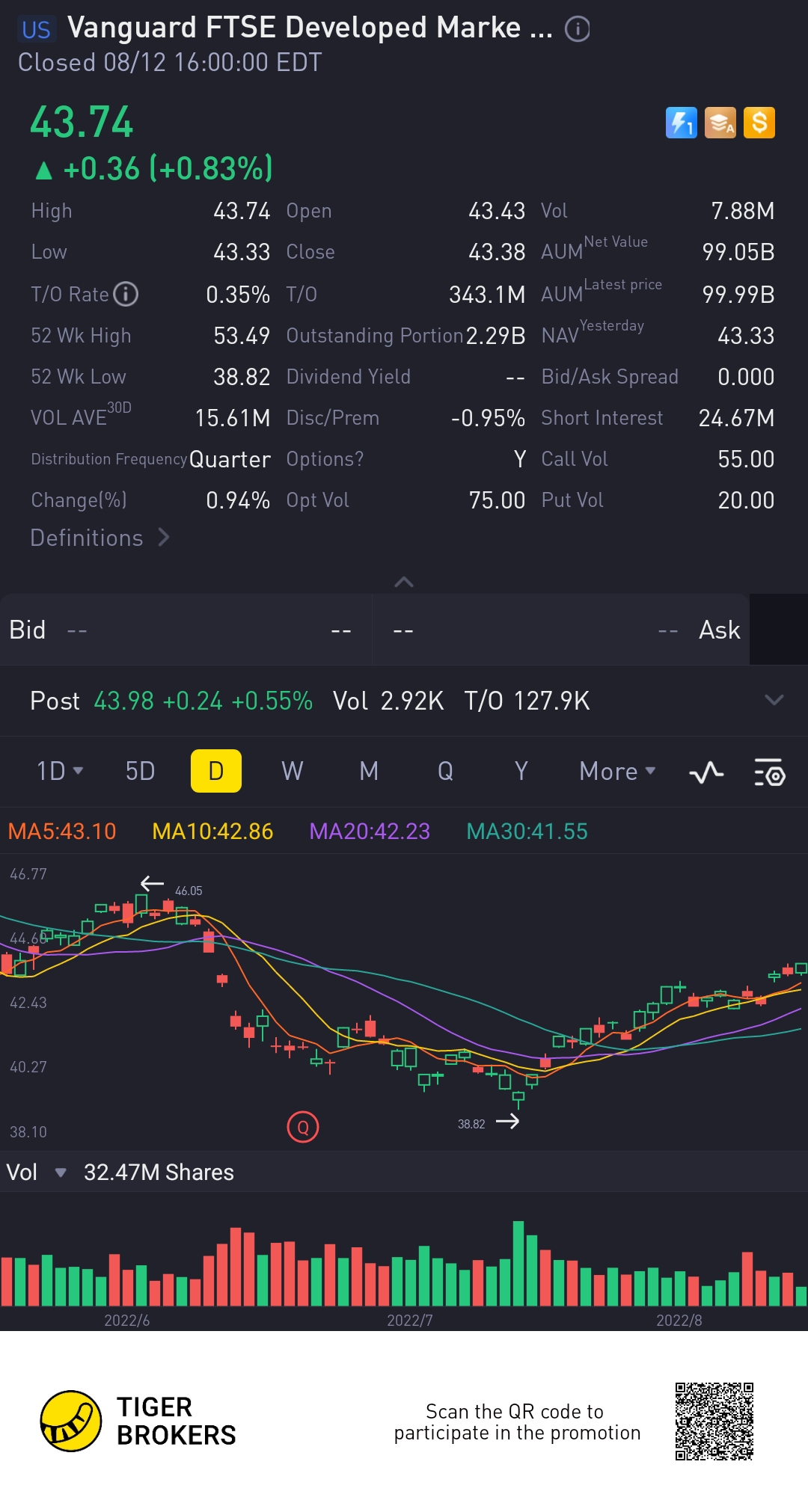Collapse the quote details with the up chevron

(404, 582)
